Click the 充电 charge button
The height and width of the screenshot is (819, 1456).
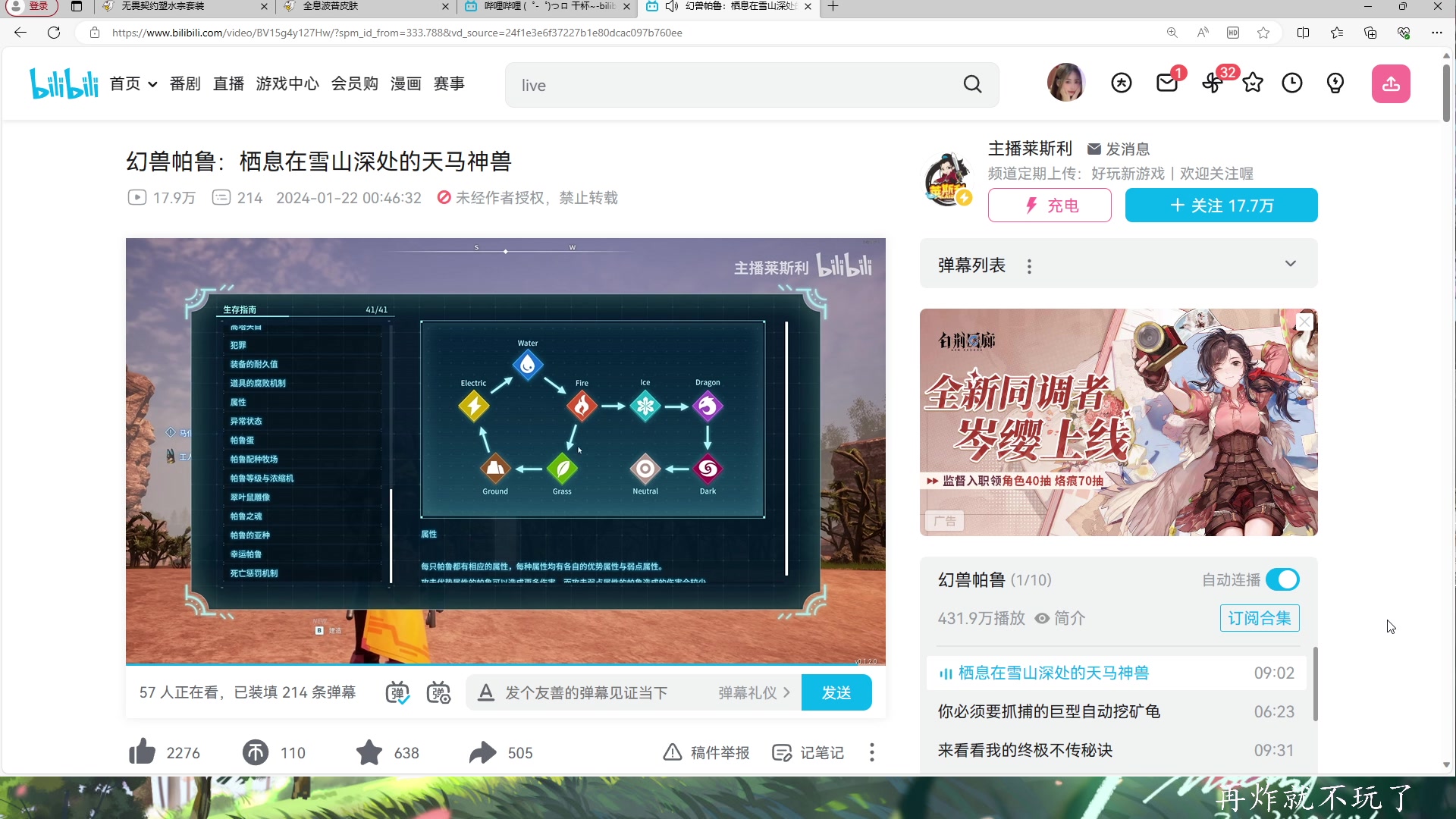[1050, 205]
